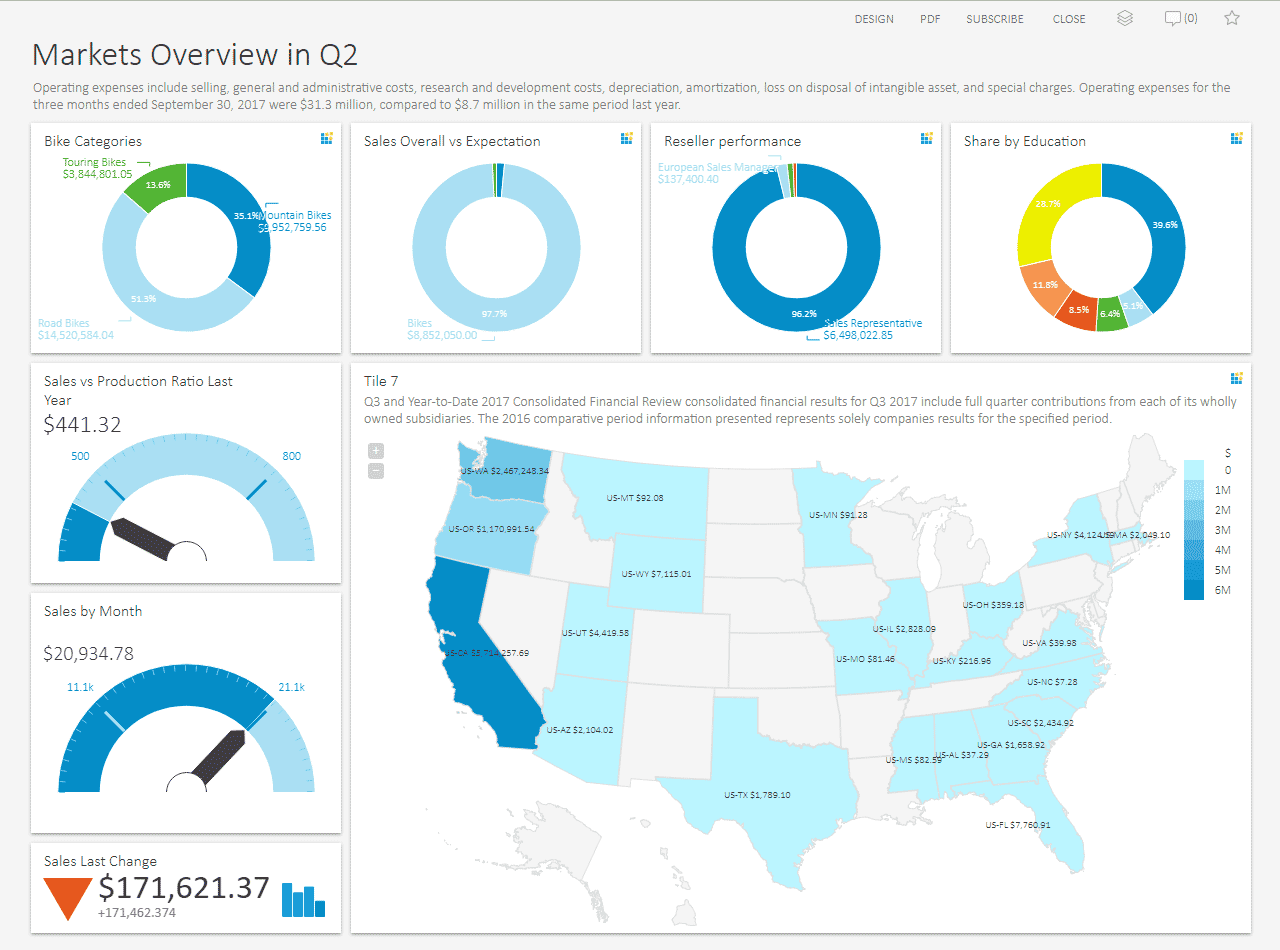The image size is (1280, 950).
Task: Open Reseller performance tile grid icon
Action: pyautogui.click(x=926, y=138)
